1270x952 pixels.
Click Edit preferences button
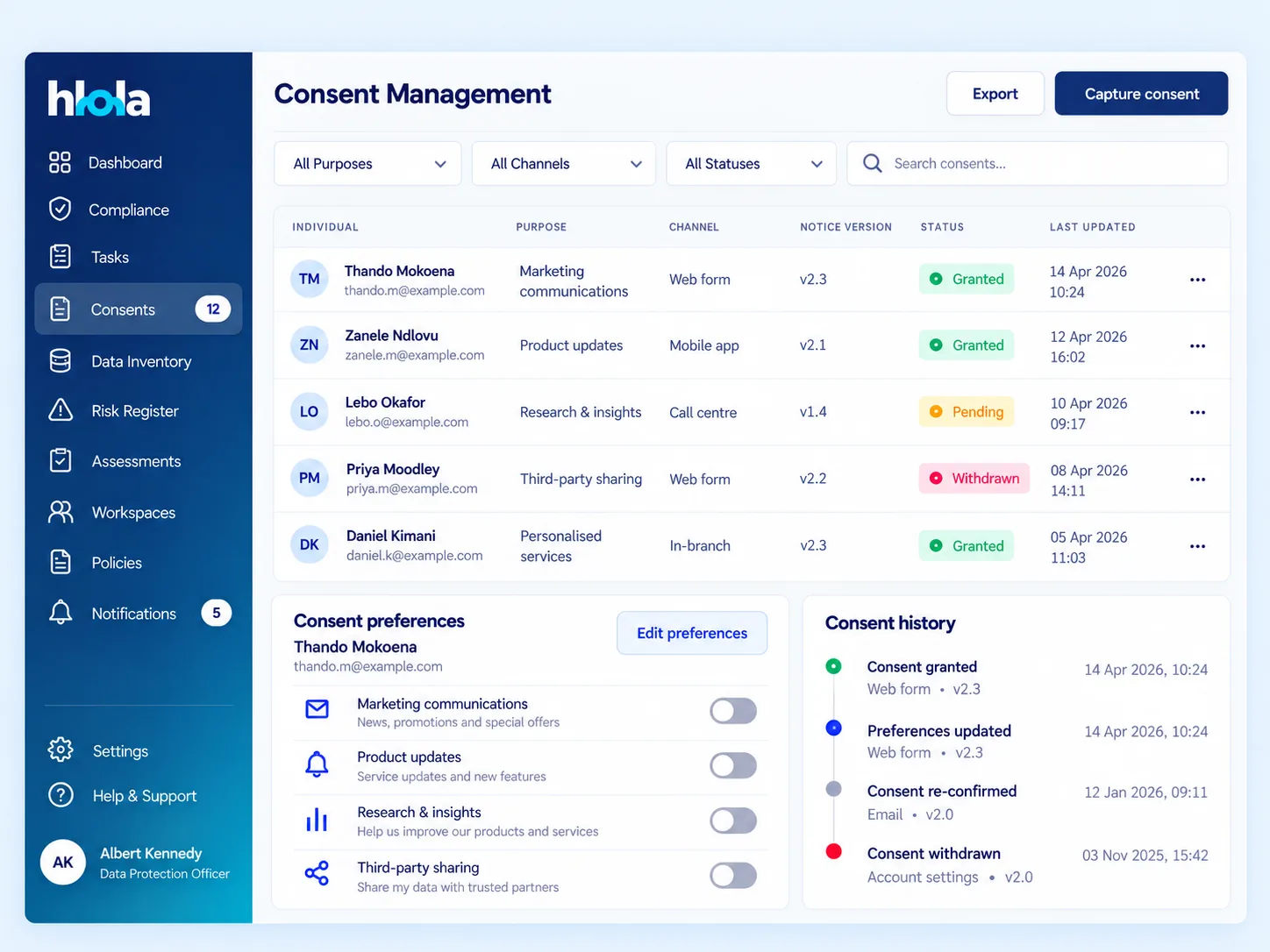[x=692, y=633]
